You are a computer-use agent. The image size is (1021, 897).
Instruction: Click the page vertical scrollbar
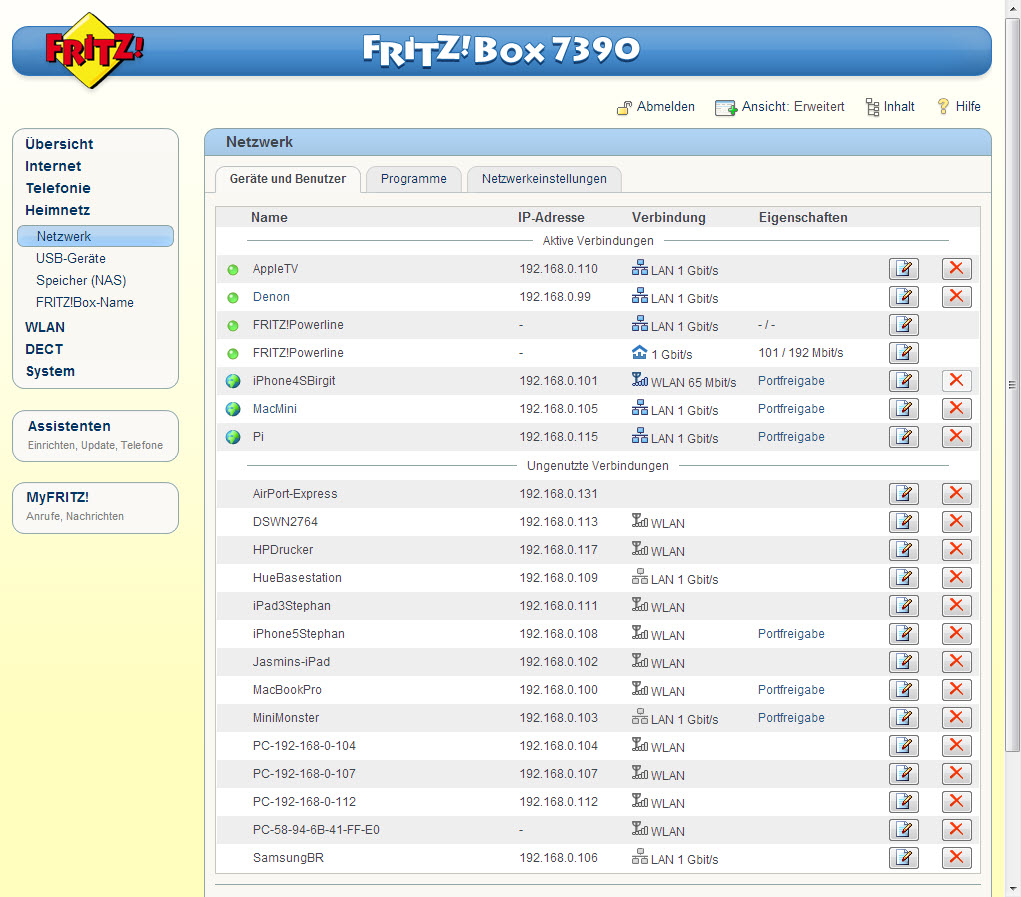coord(1013,384)
